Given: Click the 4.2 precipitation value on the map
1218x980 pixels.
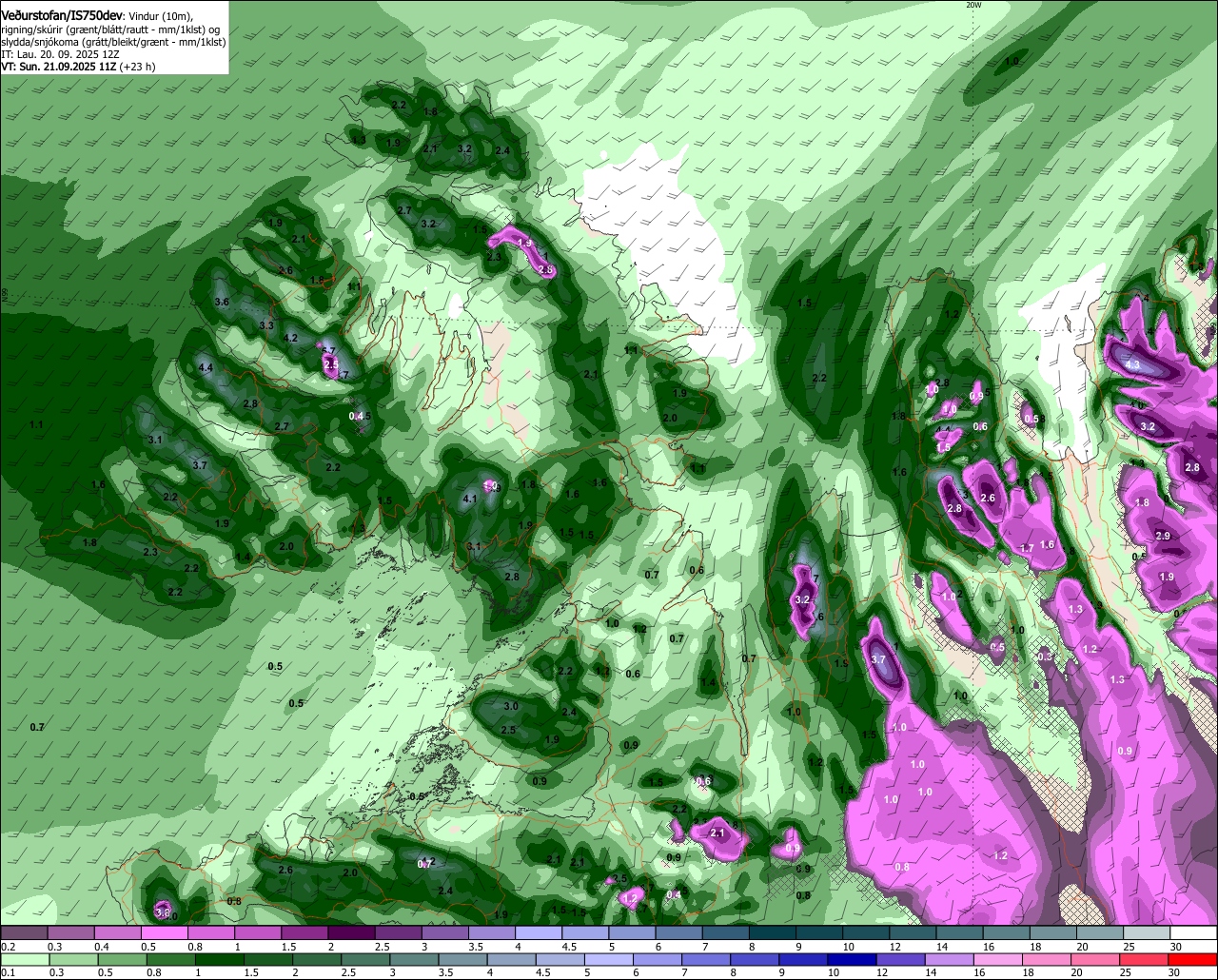Looking at the screenshot, I should tap(291, 338).
